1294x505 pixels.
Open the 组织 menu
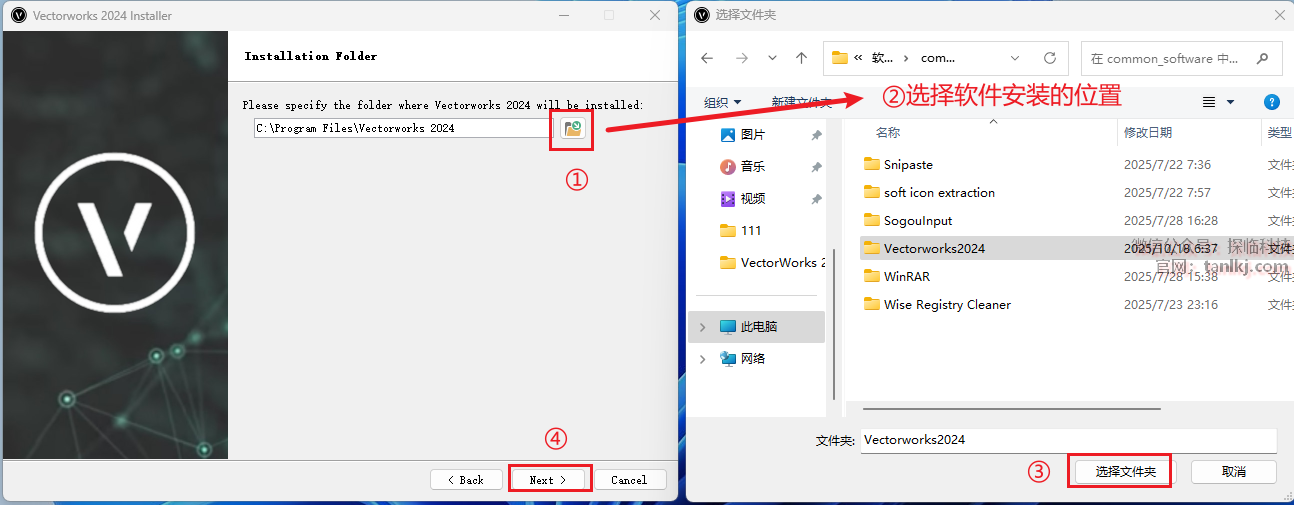coord(722,102)
